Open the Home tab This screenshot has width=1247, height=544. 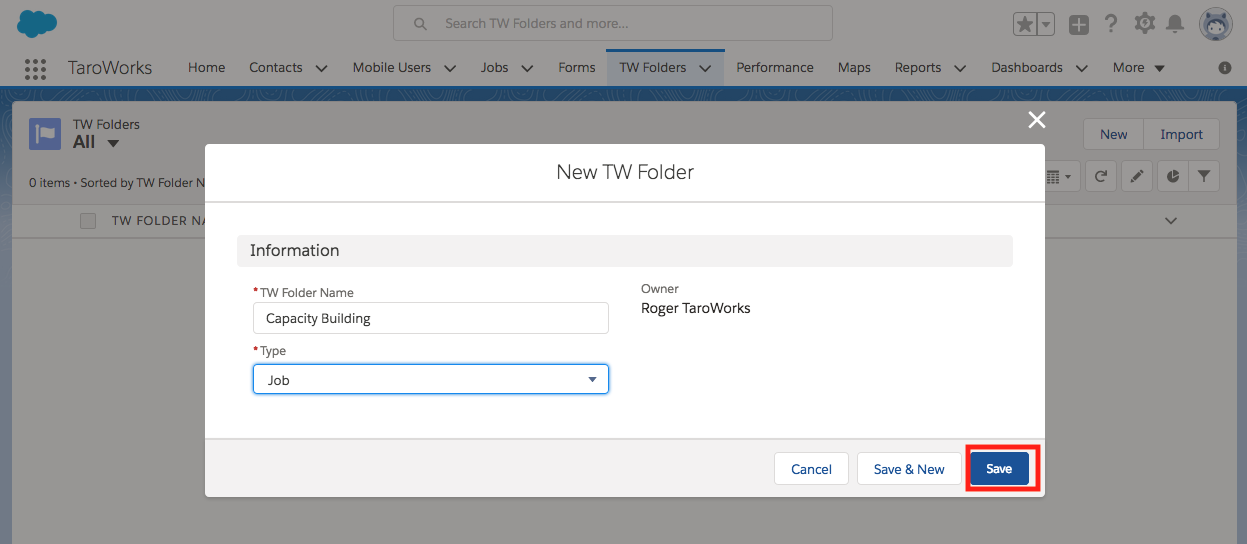tap(206, 68)
